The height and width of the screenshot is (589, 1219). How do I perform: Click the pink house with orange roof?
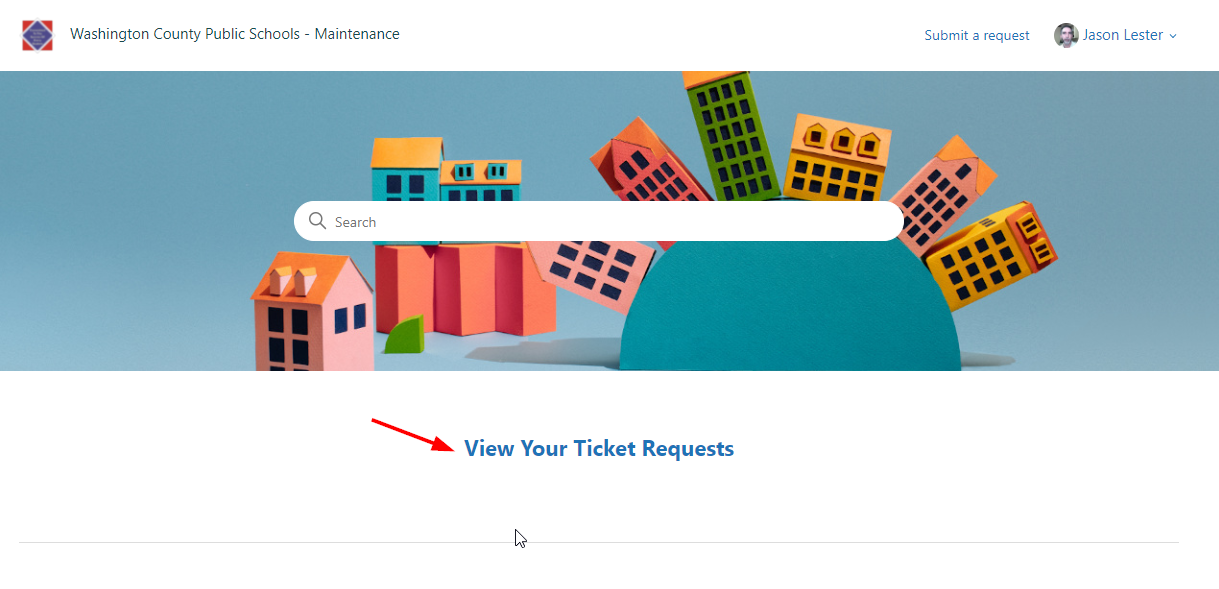click(x=312, y=311)
